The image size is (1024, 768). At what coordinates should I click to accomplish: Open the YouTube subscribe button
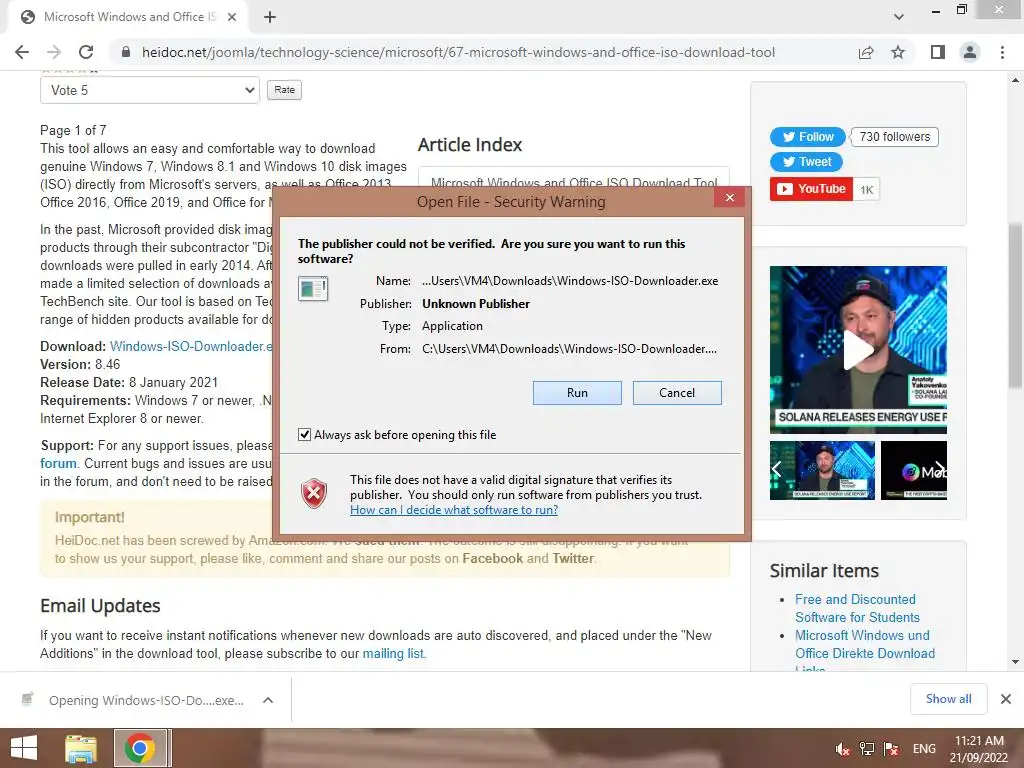(x=811, y=189)
